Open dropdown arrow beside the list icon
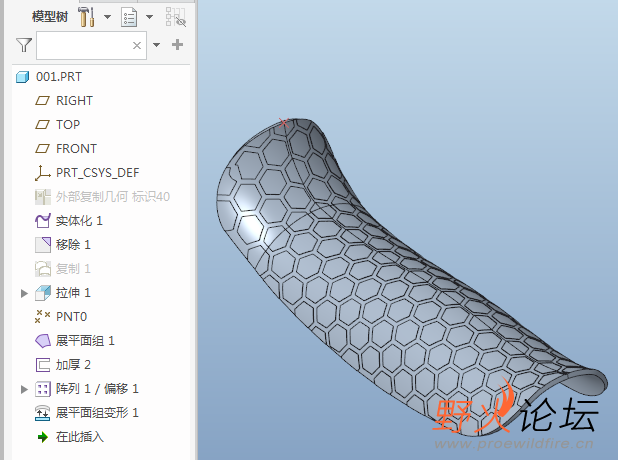 click(149, 17)
